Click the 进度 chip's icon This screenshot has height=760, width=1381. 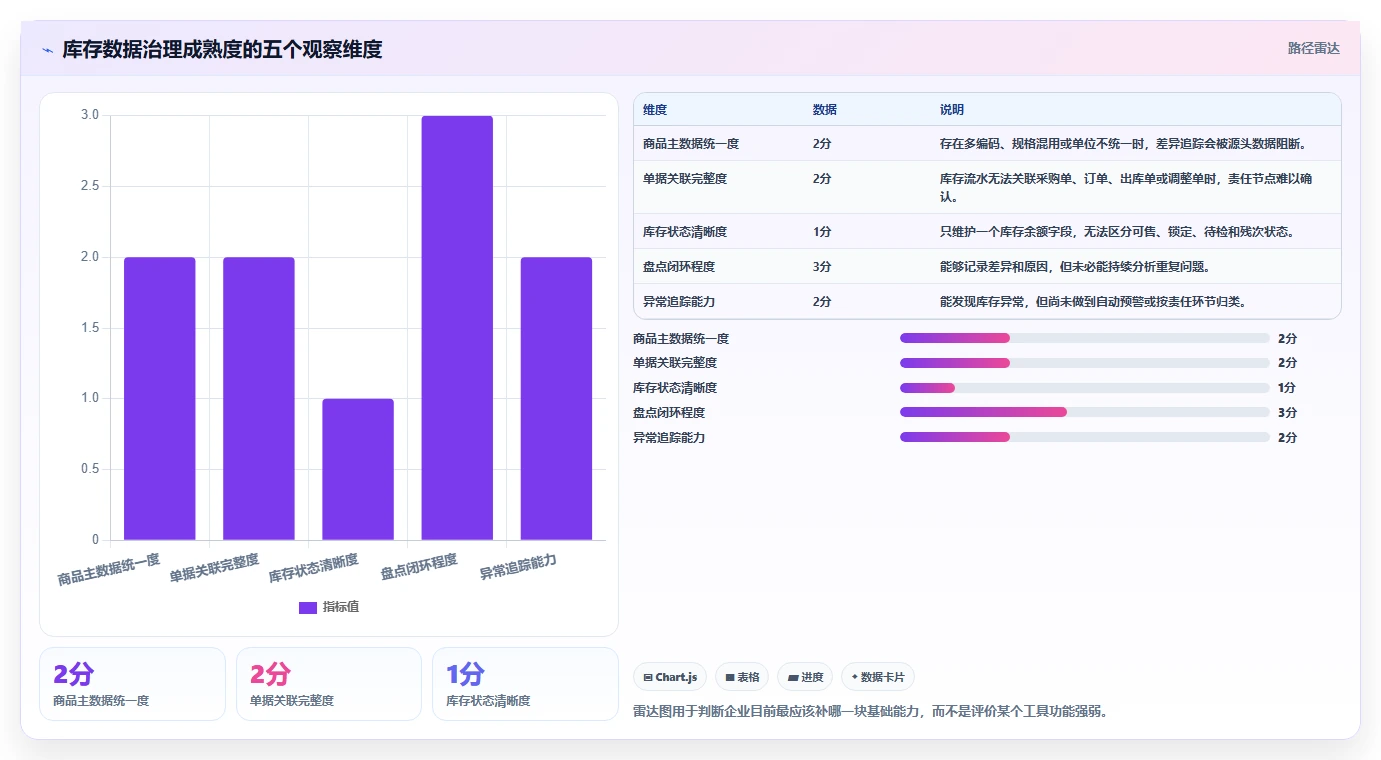click(x=793, y=677)
